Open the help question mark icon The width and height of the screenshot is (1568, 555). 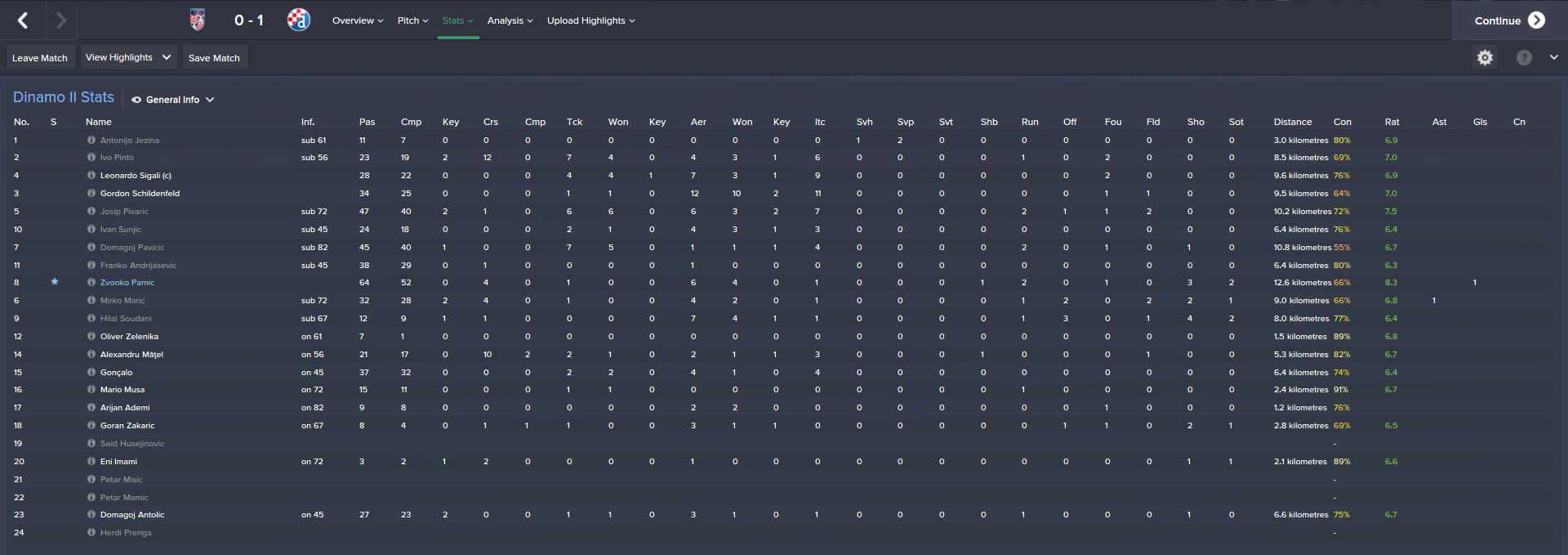point(1524,57)
